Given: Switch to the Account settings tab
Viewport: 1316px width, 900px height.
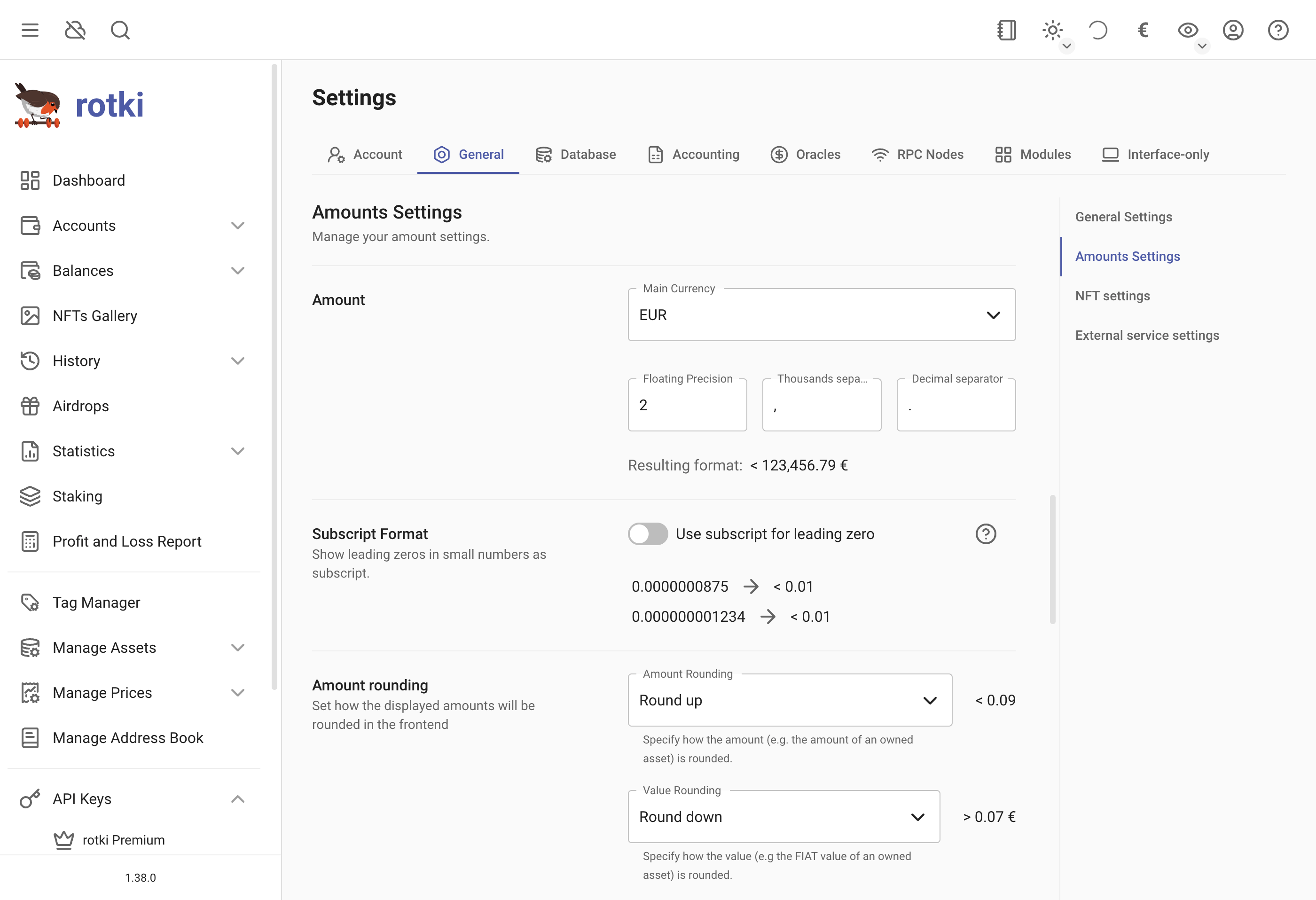Looking at the screenshot, I should (365, 154).
